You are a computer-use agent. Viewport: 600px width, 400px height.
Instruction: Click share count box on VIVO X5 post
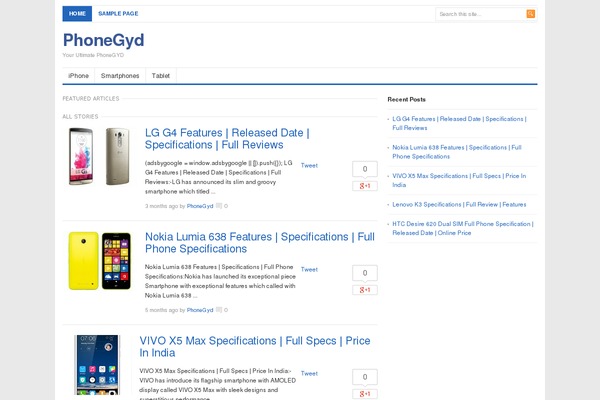point(365,377)
